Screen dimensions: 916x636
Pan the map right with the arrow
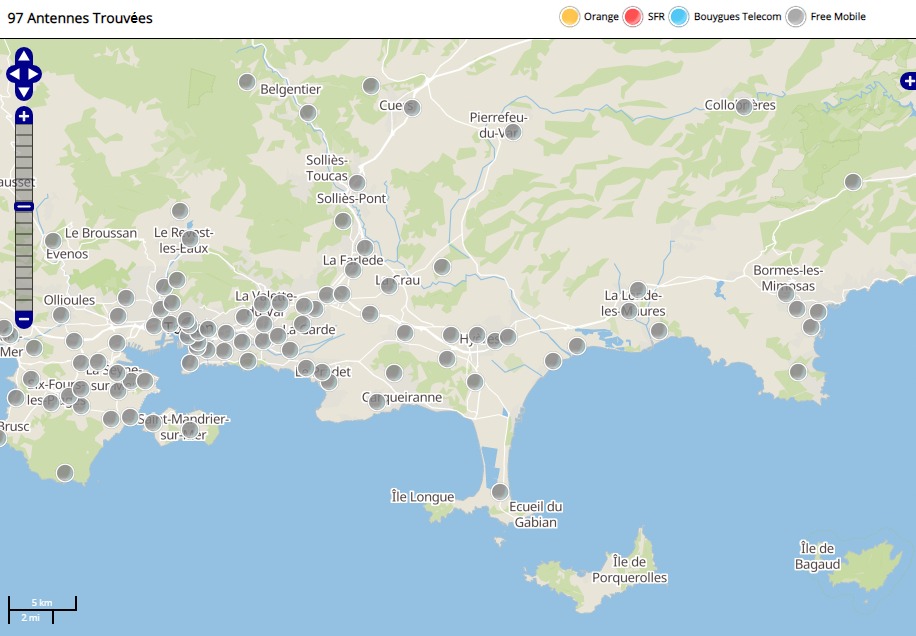[x=36, y=74]
